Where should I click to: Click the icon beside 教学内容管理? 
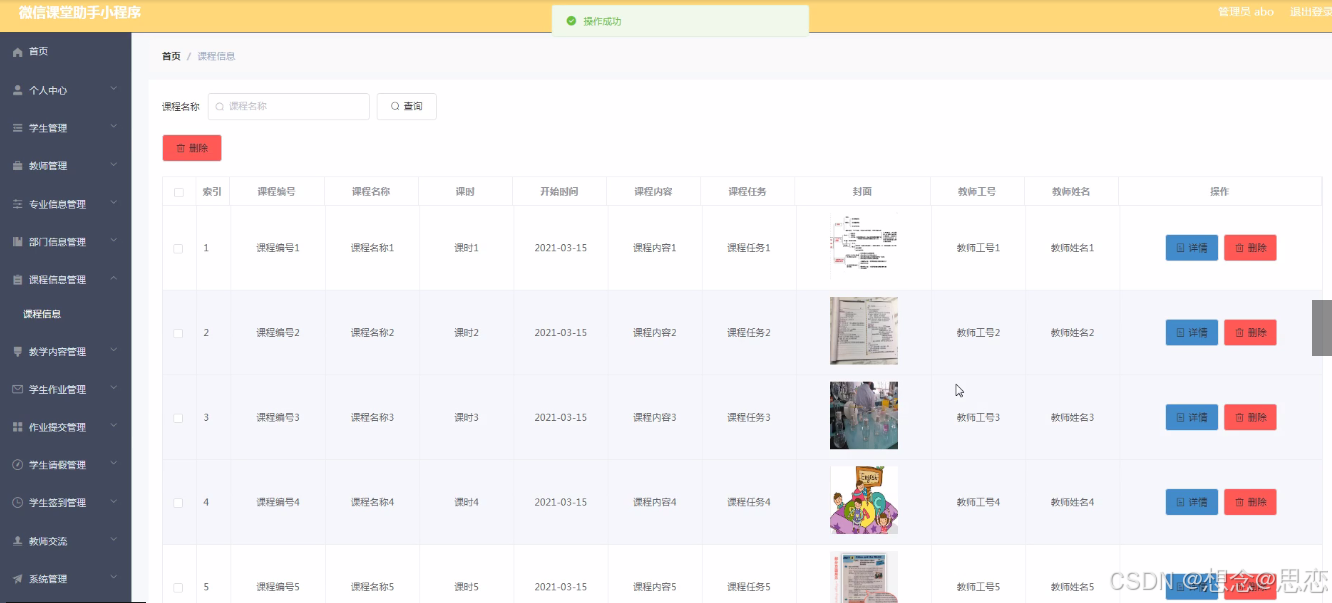[x=17, y=352]
